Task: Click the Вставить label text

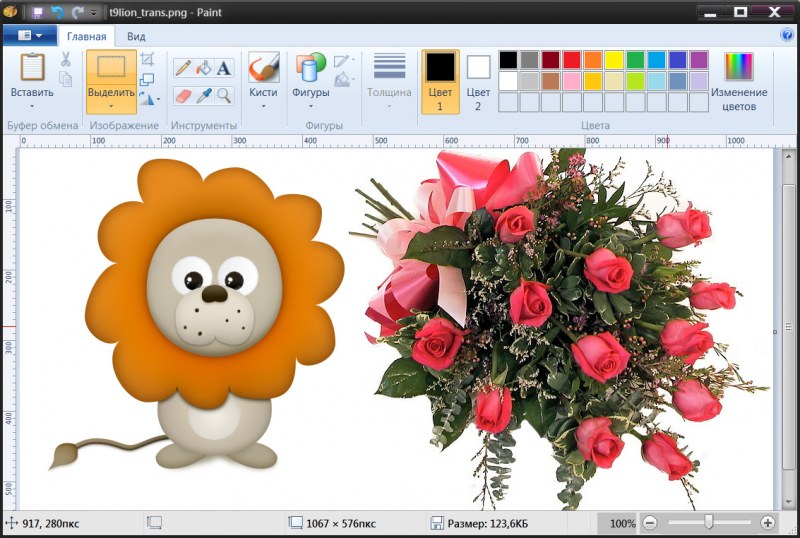Action: coord(32,92)
